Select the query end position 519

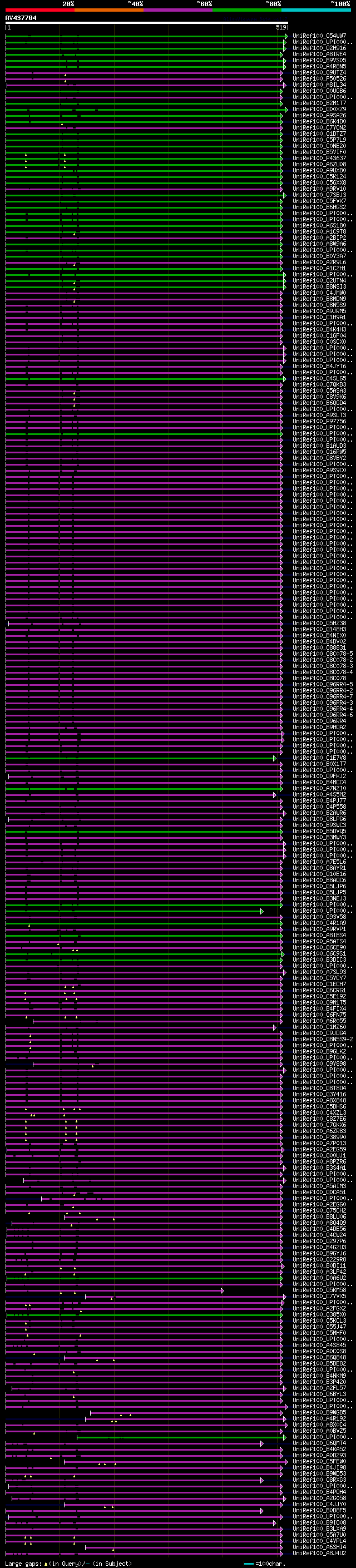tap(281, 27)
